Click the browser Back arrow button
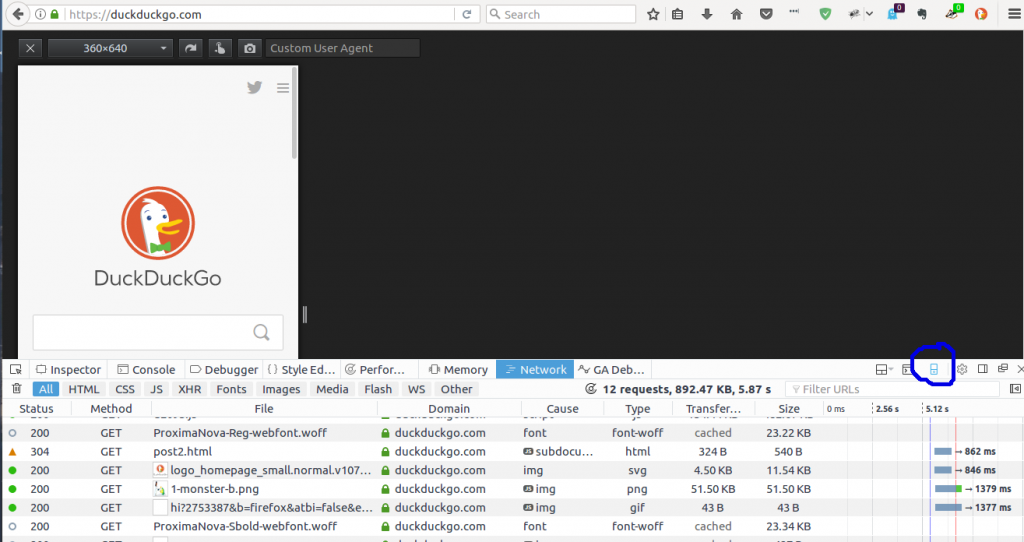The width and height of the screenshot is (1024, 542). (x=18, y=14)
